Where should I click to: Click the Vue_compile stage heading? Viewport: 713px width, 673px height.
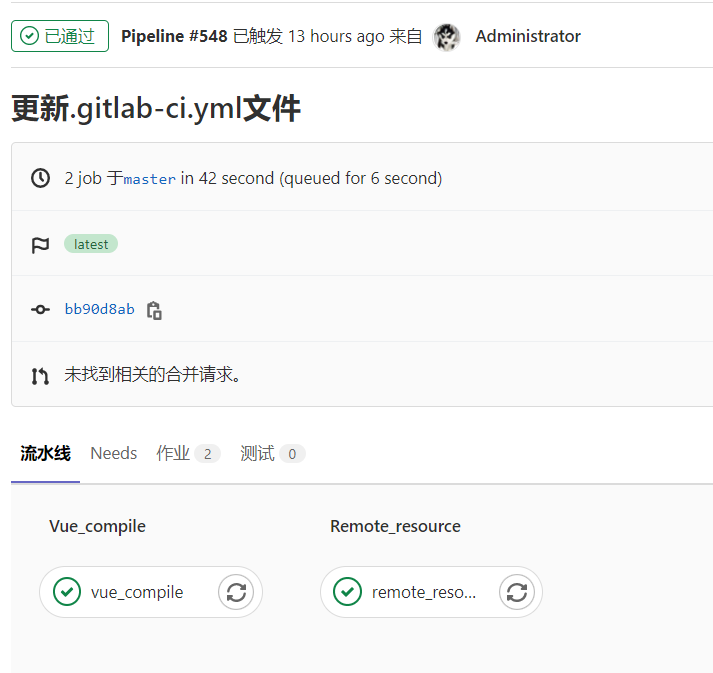(x=97, y=526)
